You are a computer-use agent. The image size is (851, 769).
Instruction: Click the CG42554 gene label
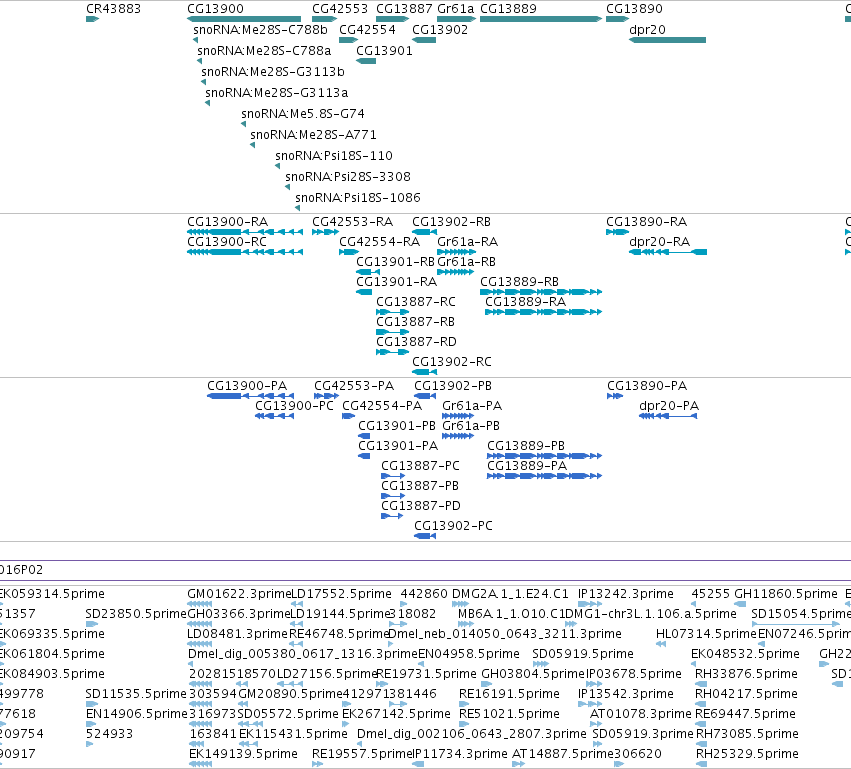tap(367, 30)
